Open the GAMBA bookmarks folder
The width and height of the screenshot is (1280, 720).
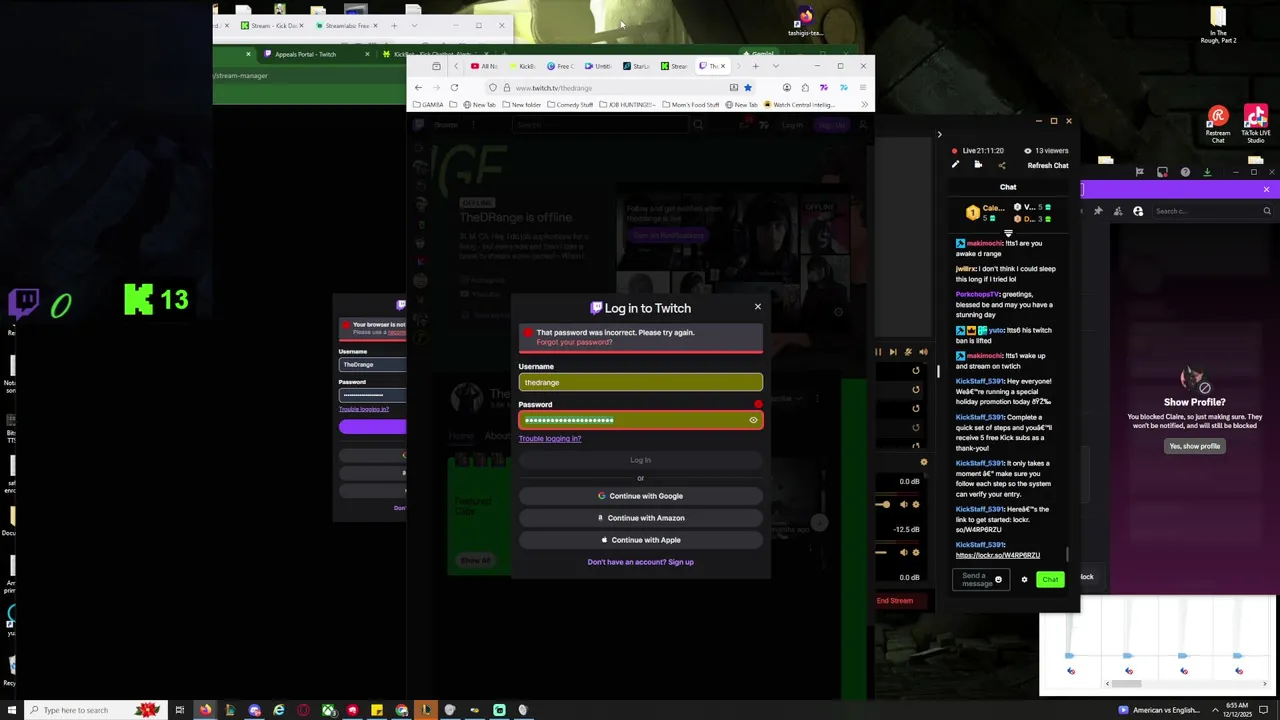pyautogui.click(x=428, y=104)
